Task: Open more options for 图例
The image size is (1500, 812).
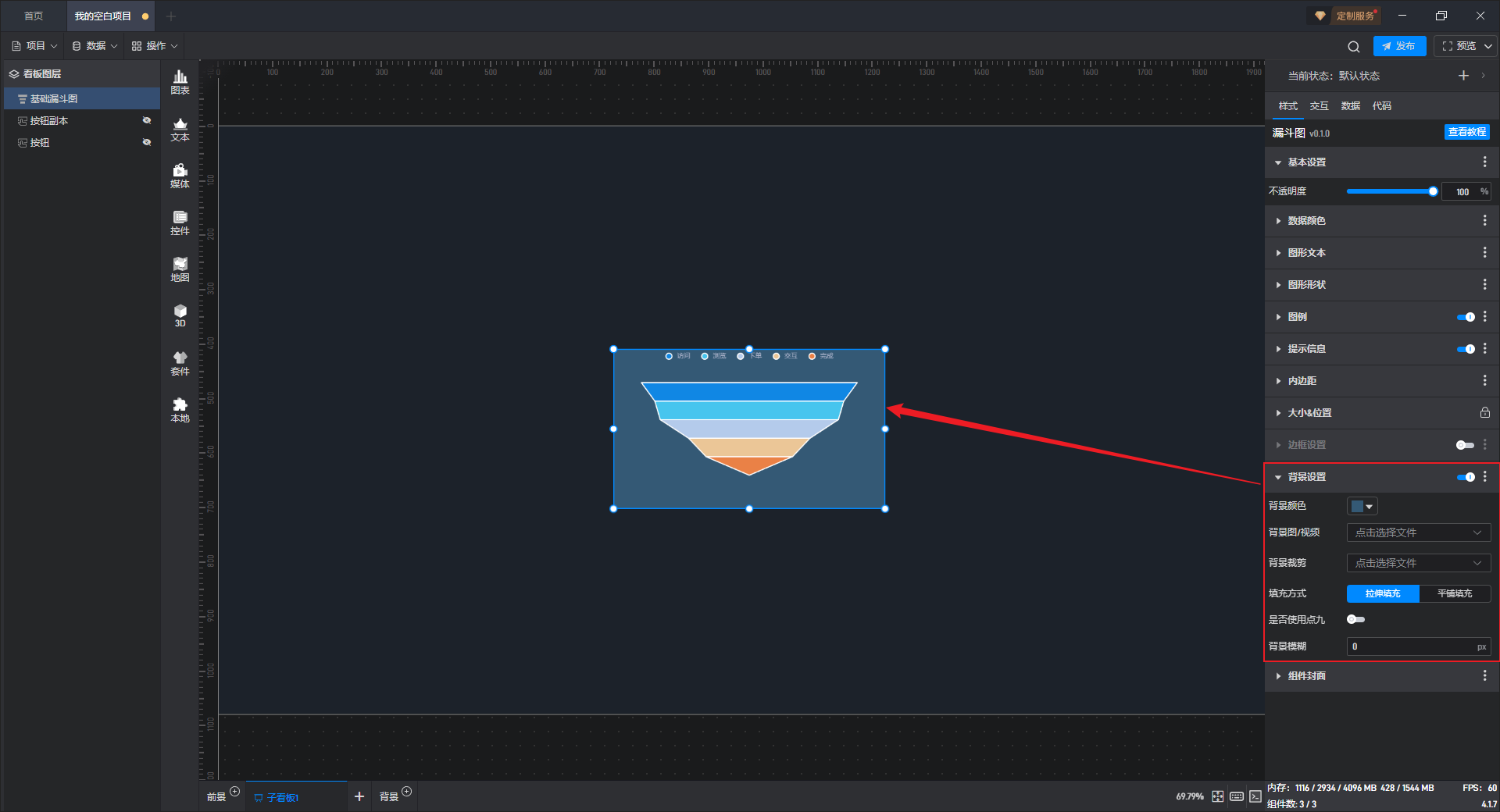Action: pyautogui.click(x=1485, y=317)
